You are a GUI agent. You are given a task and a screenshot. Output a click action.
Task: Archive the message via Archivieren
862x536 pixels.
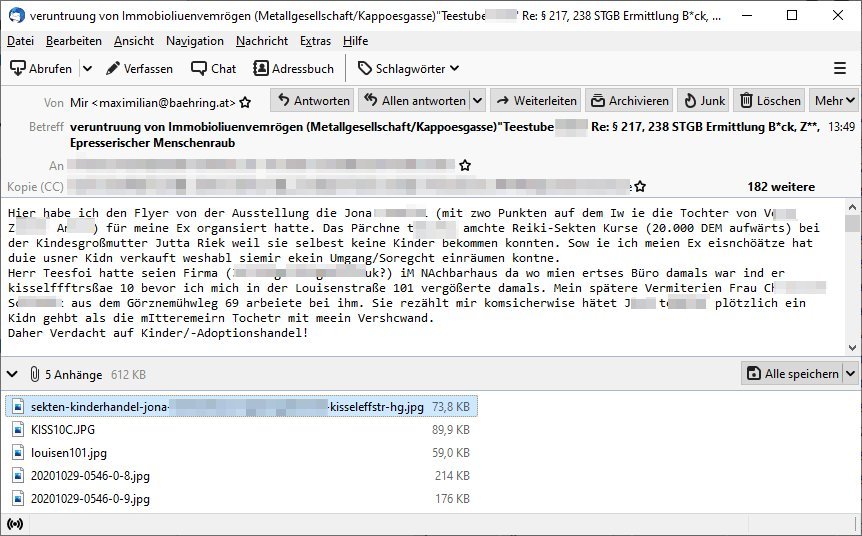[628, 101]
